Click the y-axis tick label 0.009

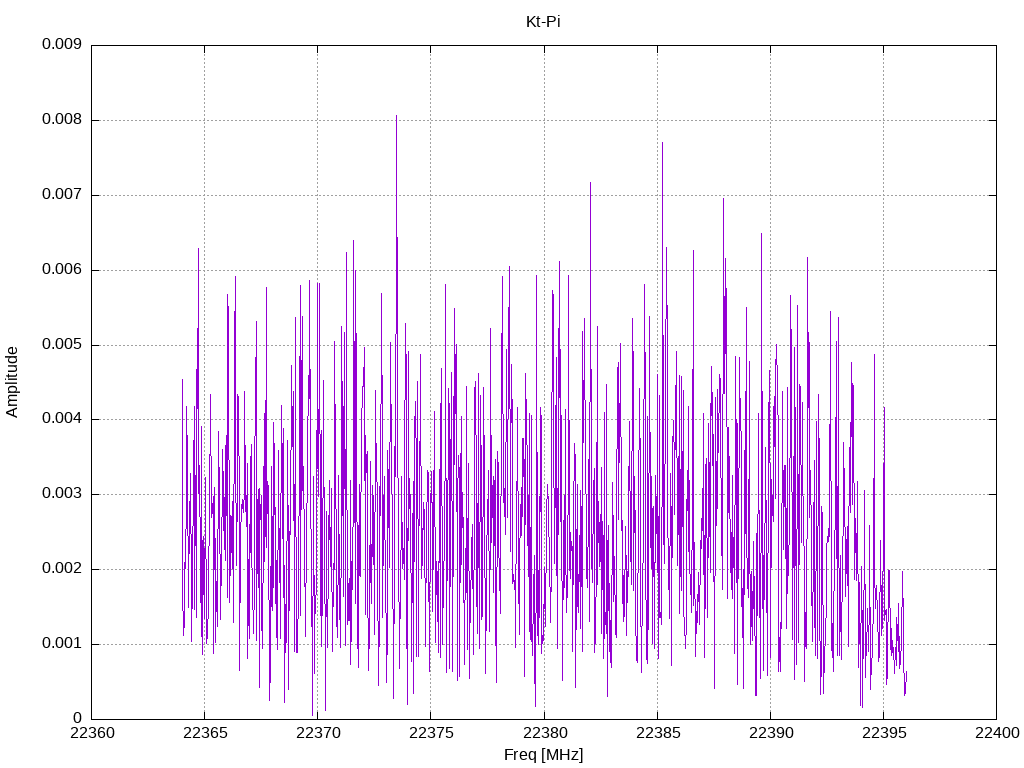(62, 44)
